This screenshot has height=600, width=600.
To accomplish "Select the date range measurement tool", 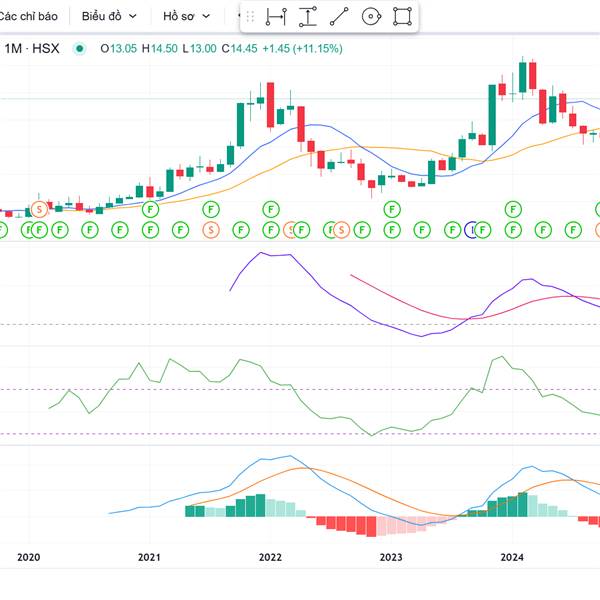I will click(x=276, y=17).
